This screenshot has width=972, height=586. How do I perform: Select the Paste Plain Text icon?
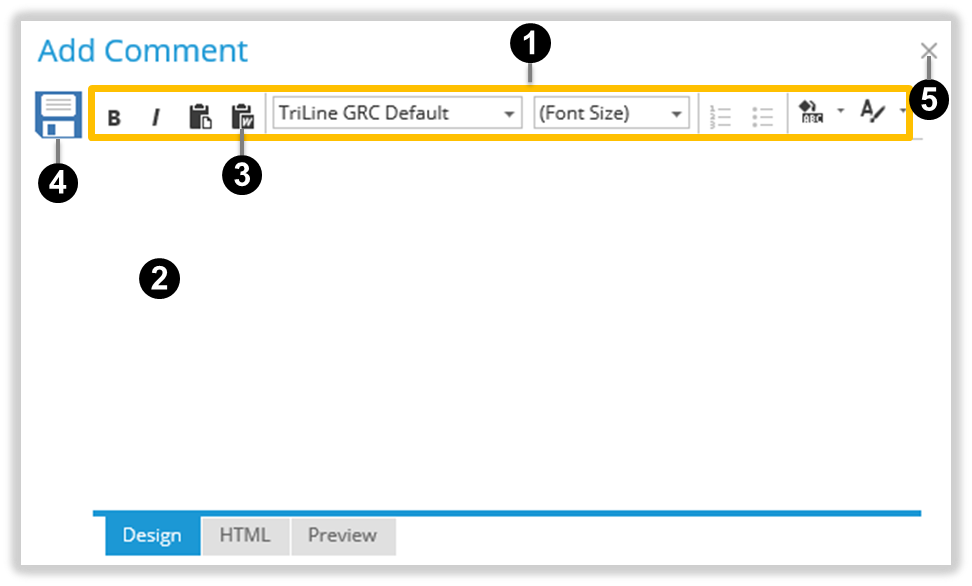199,114
